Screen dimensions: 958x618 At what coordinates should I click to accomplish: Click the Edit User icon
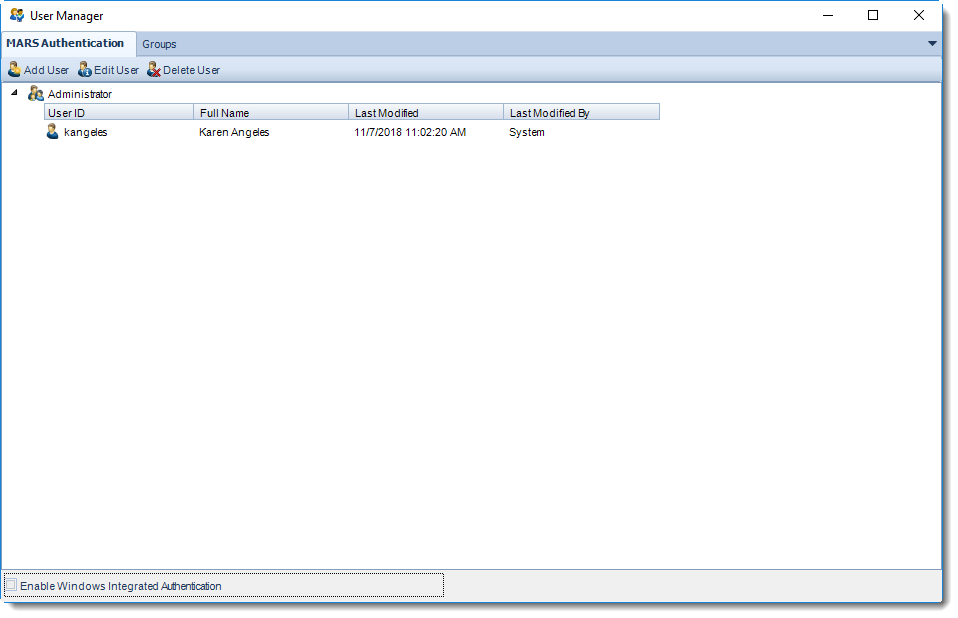pyautogui.click(x=85, y=70)
